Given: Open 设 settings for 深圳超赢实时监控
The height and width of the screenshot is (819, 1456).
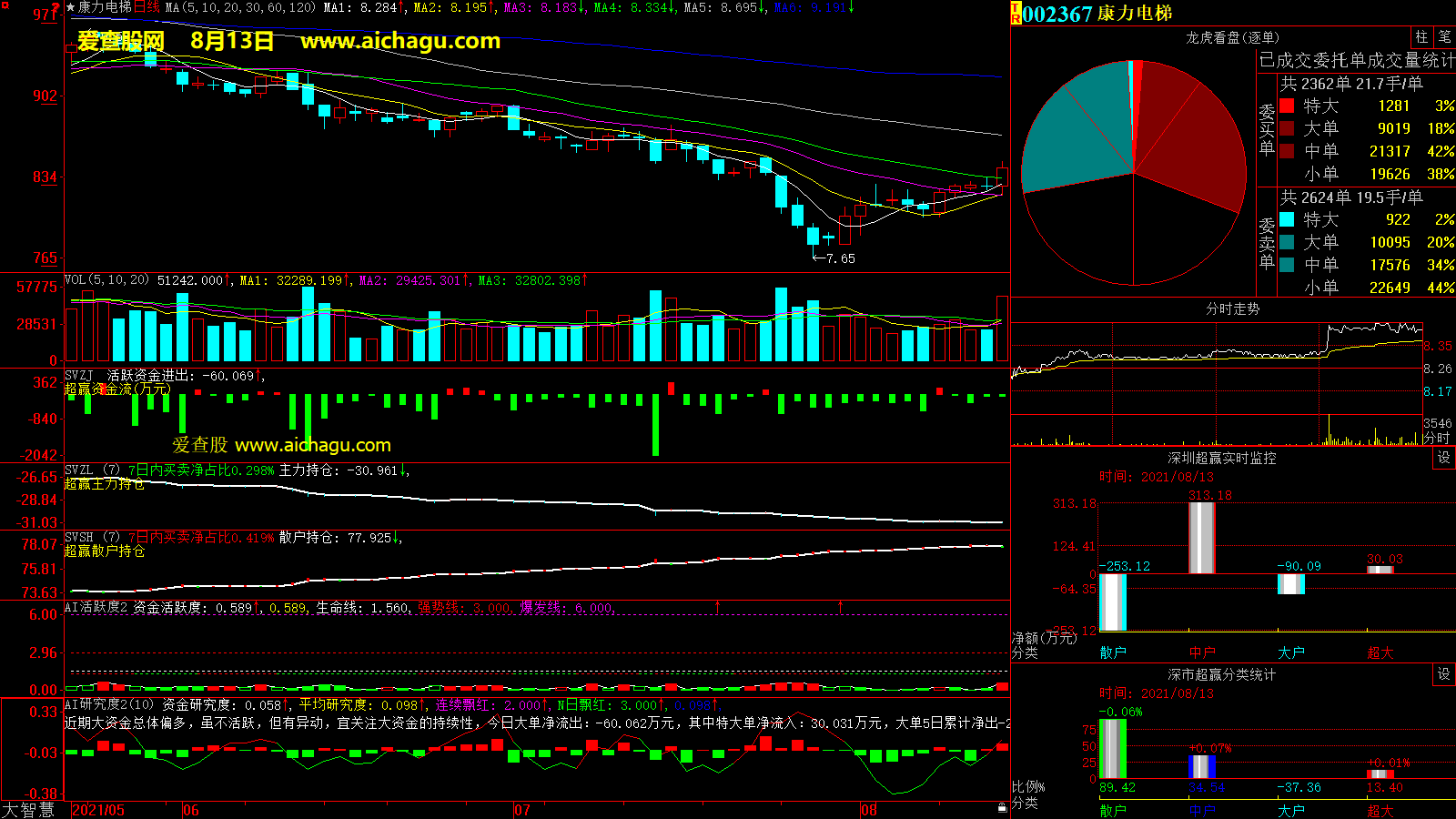Looking at the screenshot, I should (1444, 458).
